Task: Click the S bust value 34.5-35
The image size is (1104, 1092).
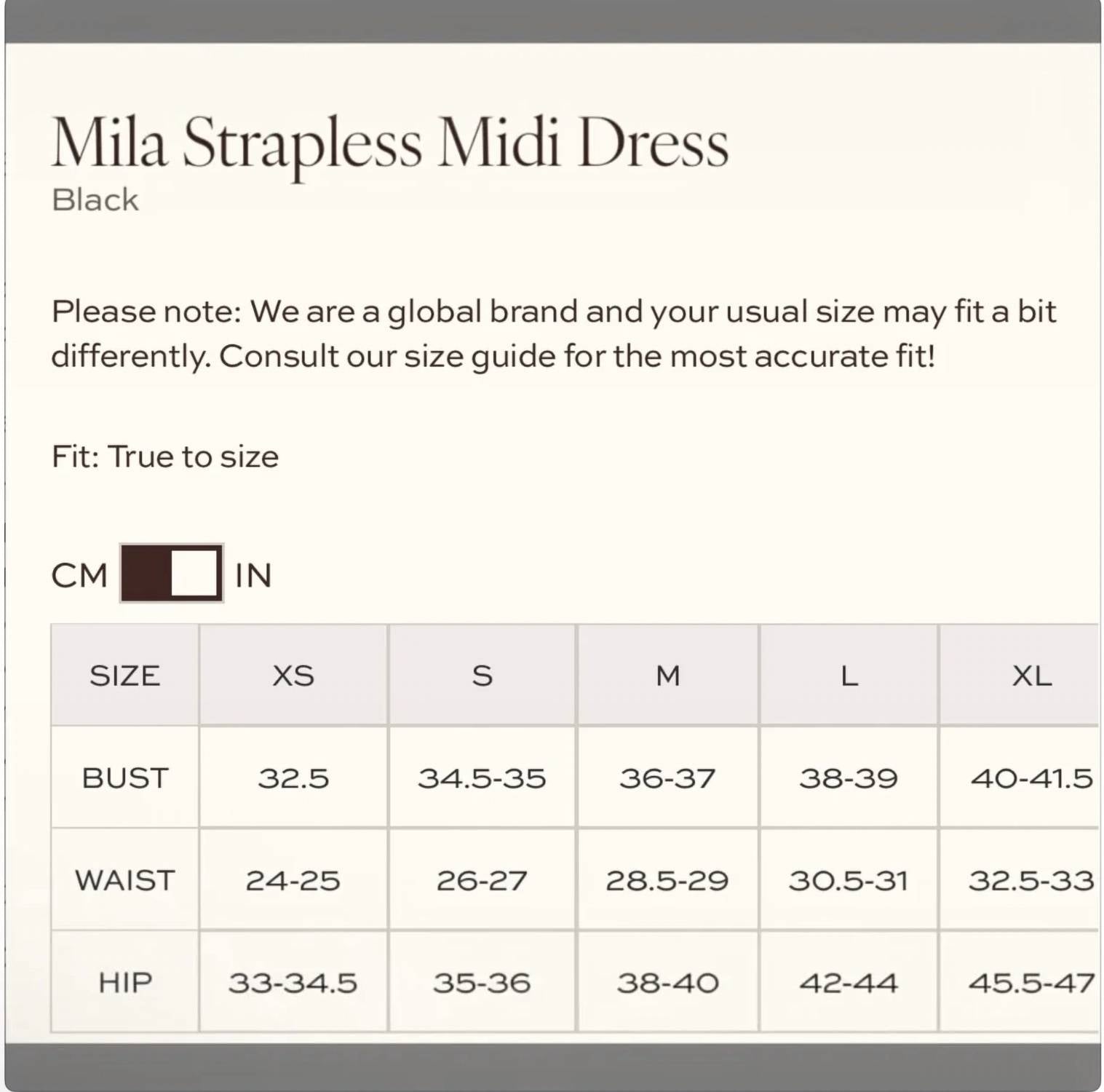Action: coord(482,778)
